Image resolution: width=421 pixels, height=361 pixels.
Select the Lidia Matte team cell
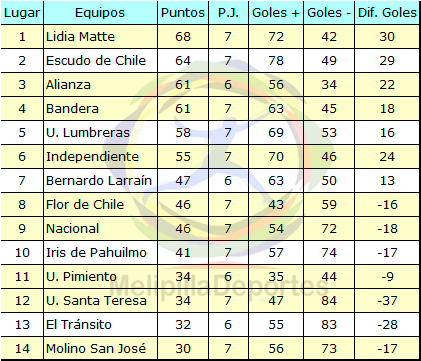click(x=100, y=37)
